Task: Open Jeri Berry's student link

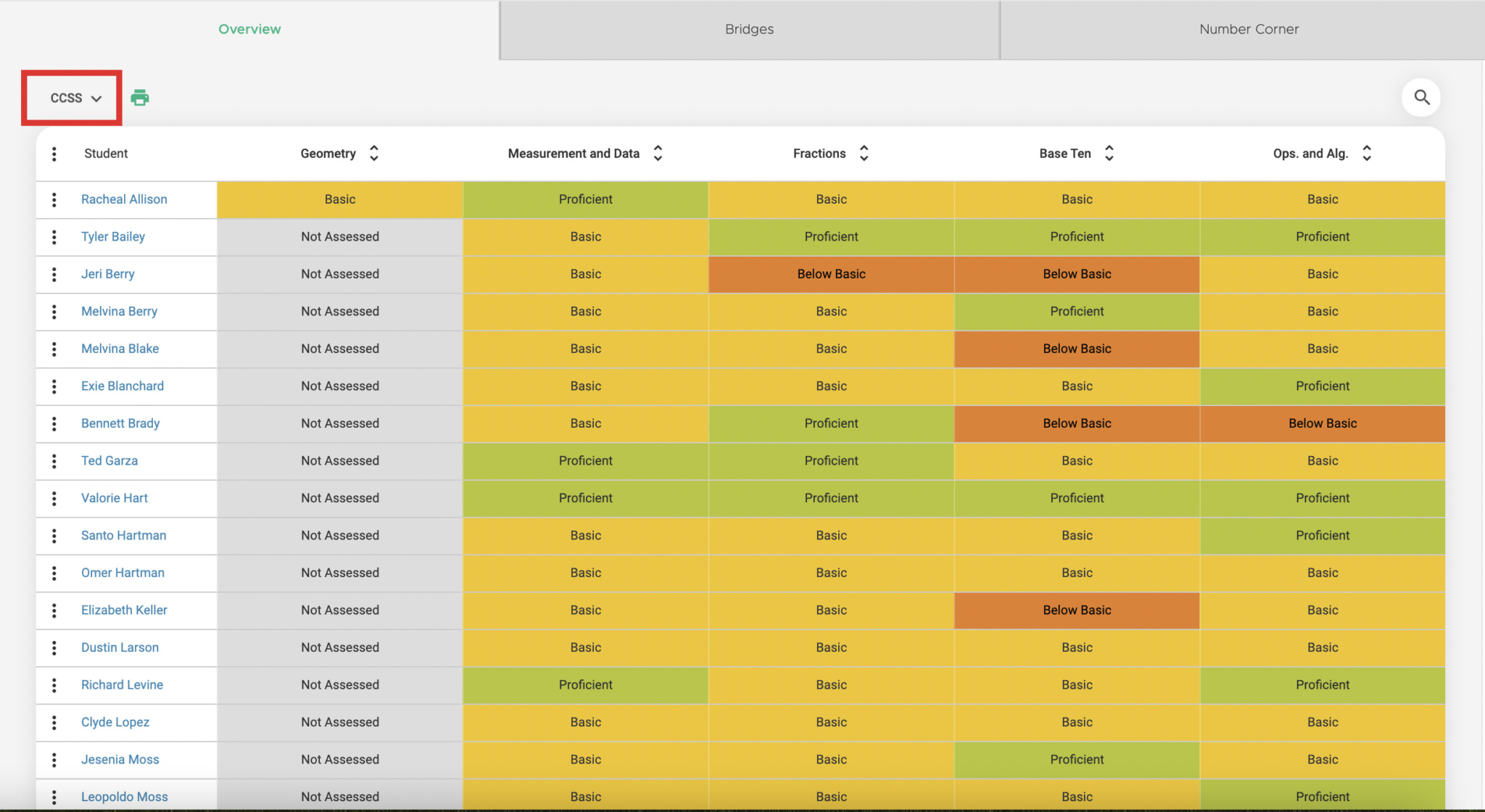Action: tap(108, 274)
